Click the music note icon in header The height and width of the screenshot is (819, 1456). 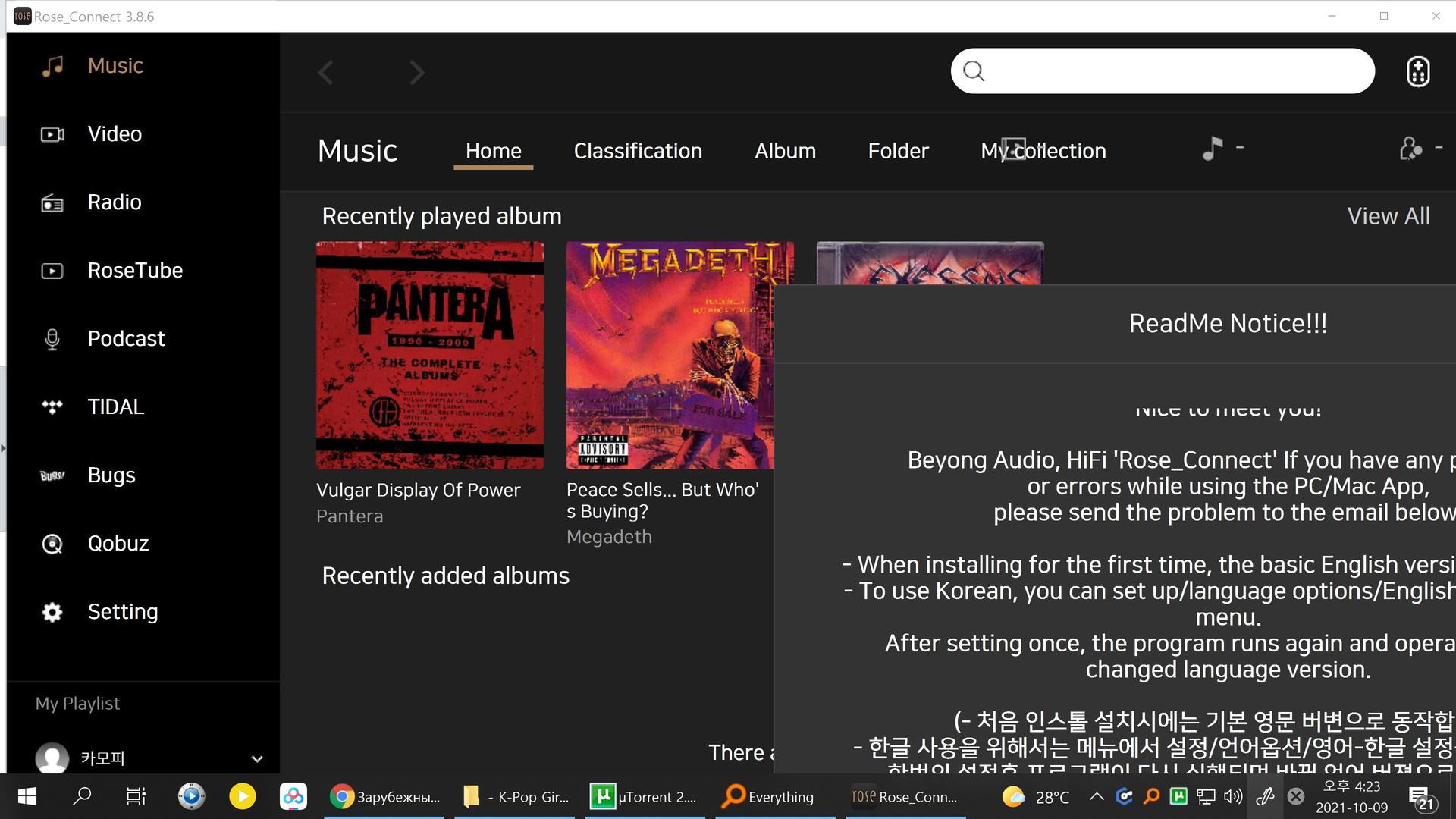point(1213,148)
